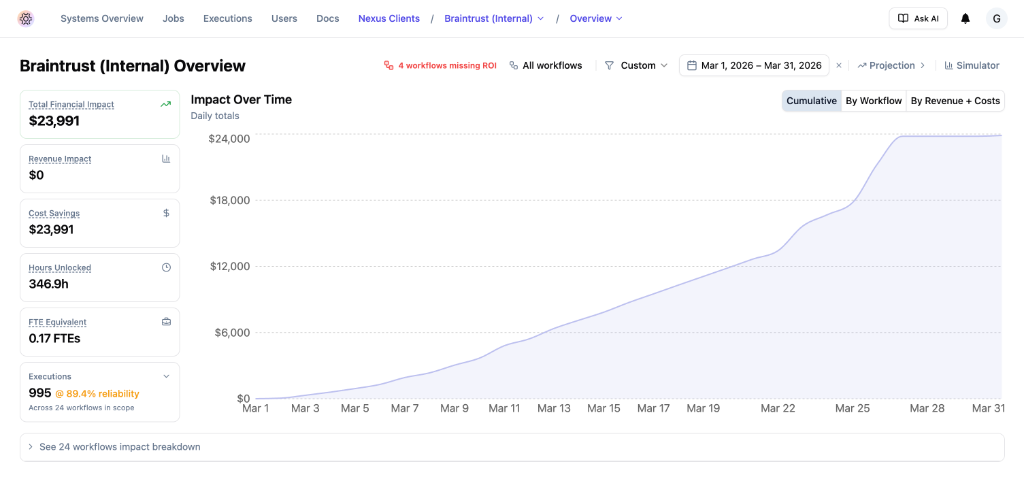Click the Projection trend line icon
The image size is (1024, 482).
point(862,65)
